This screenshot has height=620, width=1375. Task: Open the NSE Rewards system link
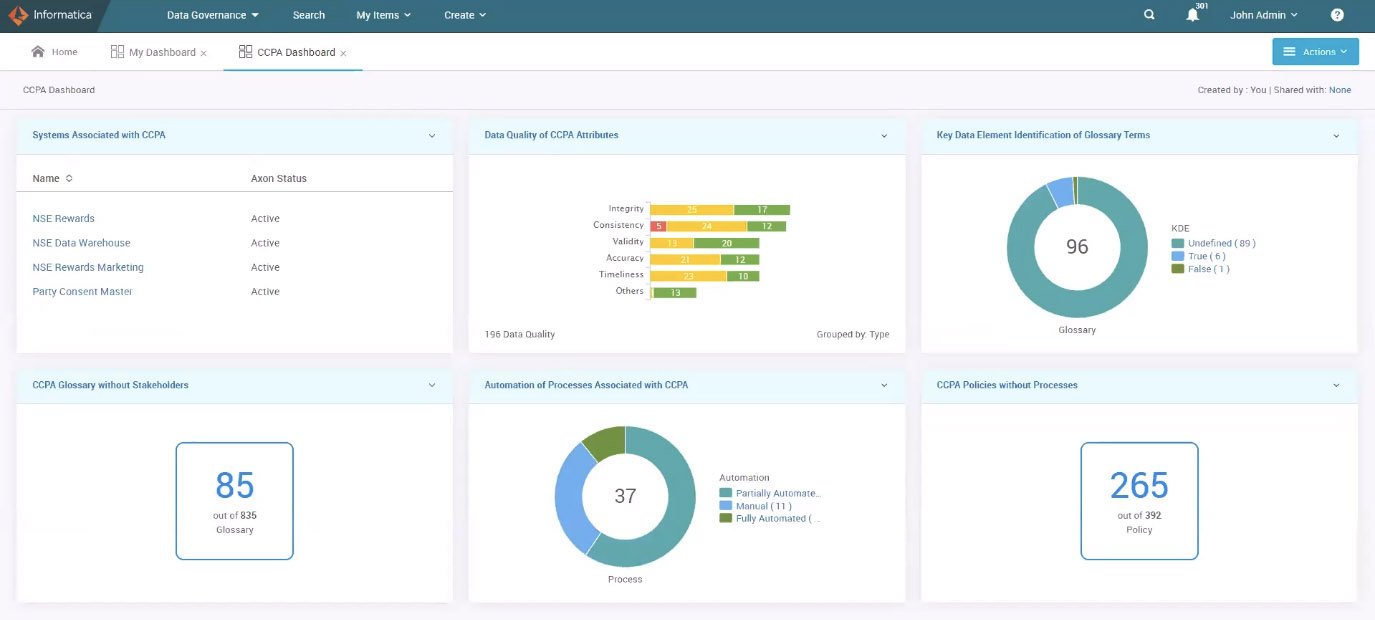point(64,218)
